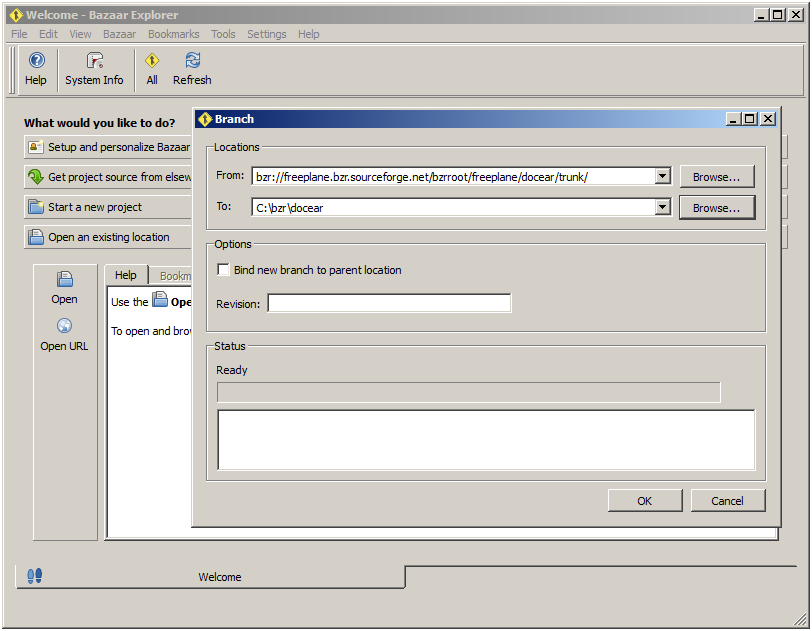Open the File menu
The width and height of the screenshot is (812, 631).
19,34
